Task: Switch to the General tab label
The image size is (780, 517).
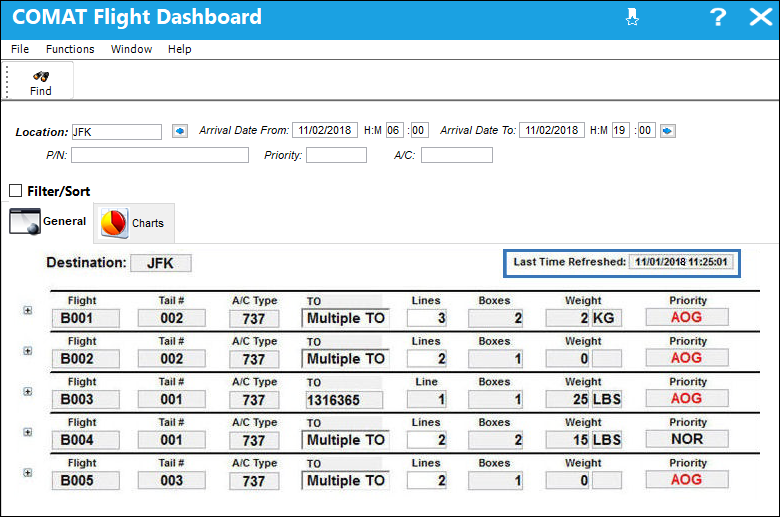Action: [x=64, y=221]
